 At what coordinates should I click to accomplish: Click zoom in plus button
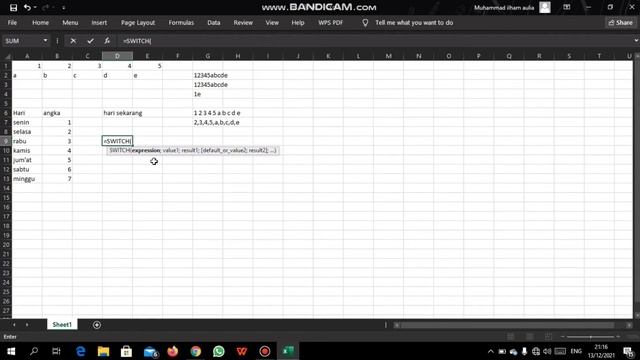coord(618,337)
